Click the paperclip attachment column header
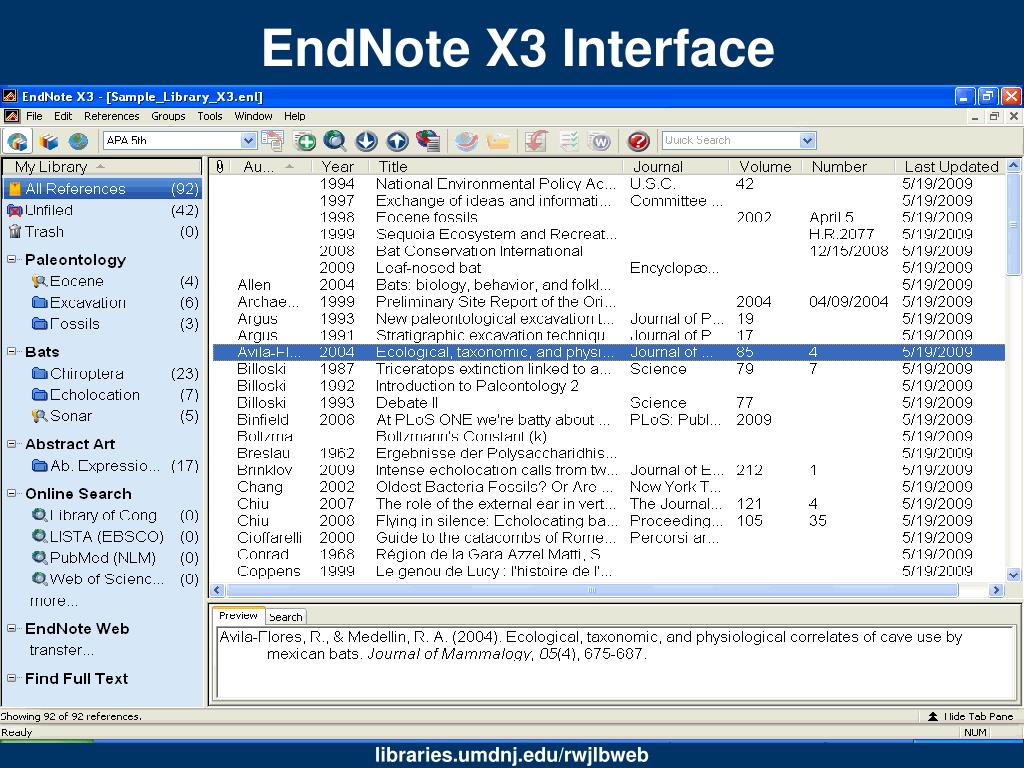This screenshot has height=768, width=1024. (x=220, y=167)
